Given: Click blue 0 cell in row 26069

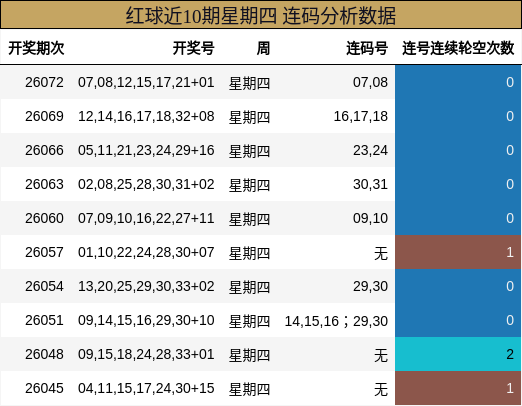Looking at the screenshot, I should pyautogui.click(x=458, y=116).
